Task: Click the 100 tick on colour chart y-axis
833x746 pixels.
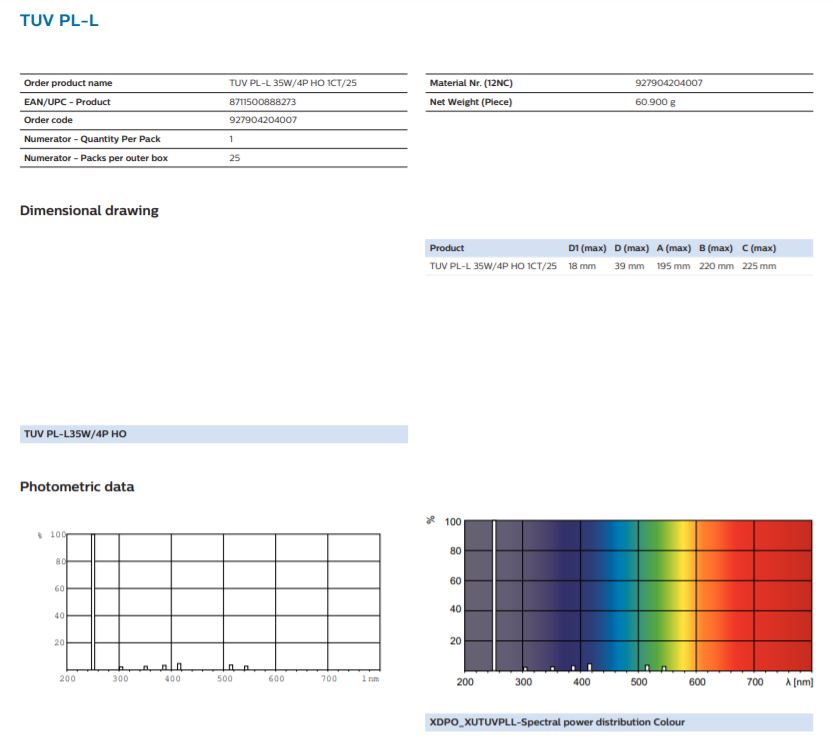Action: click(x=453, y=522)
